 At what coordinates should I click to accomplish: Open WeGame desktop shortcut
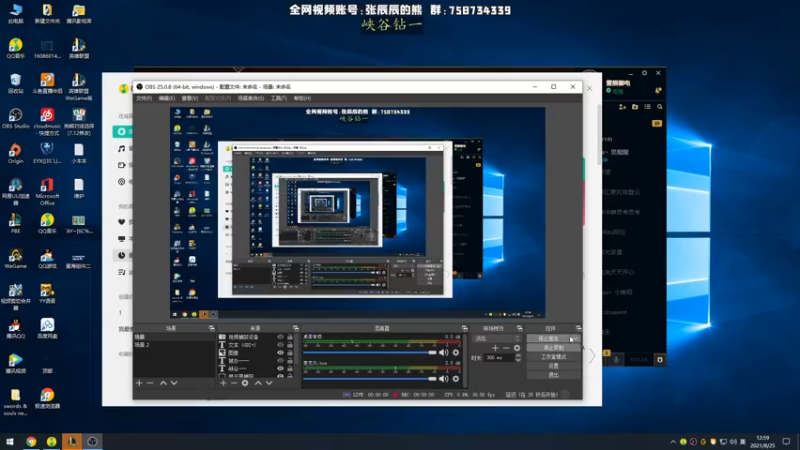coord(15,259)
